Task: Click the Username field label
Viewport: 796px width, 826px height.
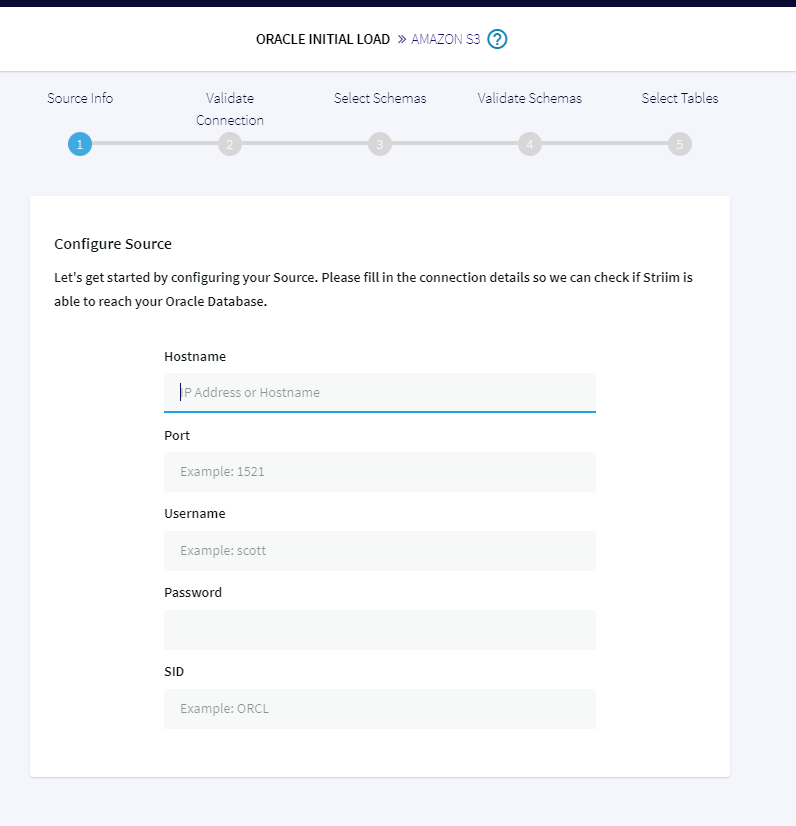Action: tap(195, 514)
